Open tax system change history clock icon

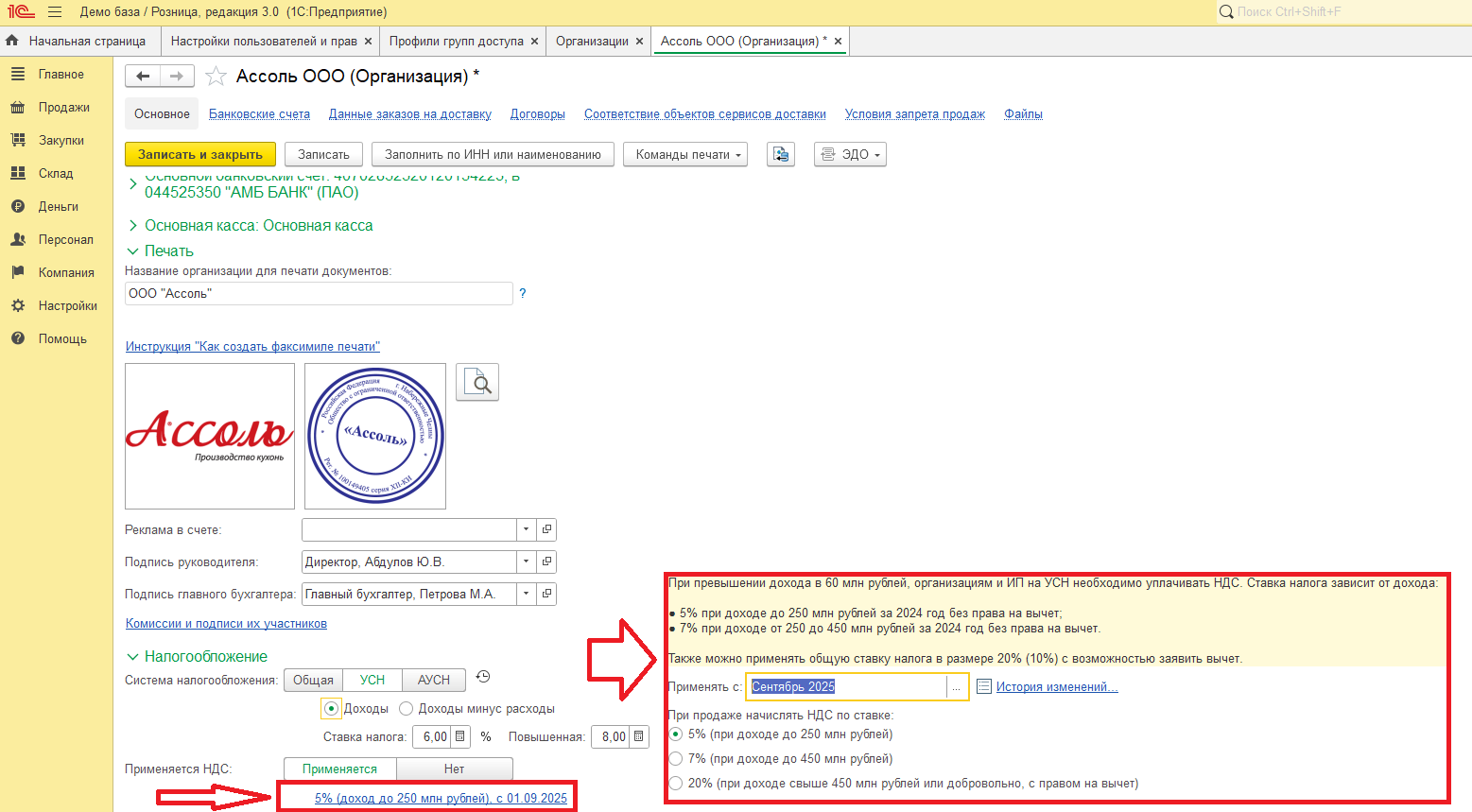483,677
